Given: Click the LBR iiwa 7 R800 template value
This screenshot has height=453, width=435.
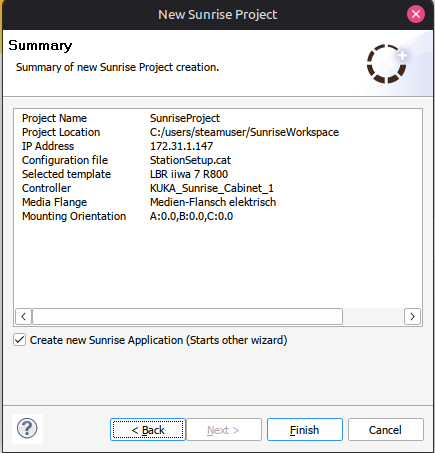Looking at the screenshot, I should [189, 174].
